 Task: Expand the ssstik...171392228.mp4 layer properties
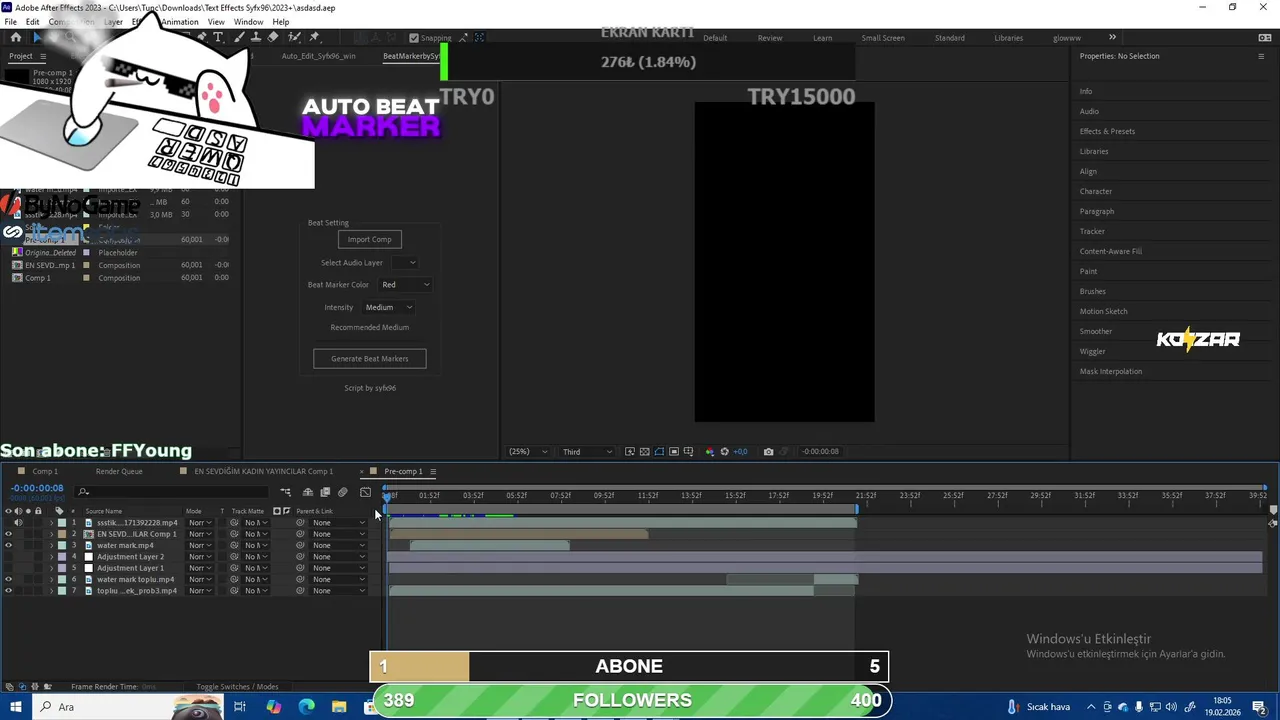click(x=51, y=522)
